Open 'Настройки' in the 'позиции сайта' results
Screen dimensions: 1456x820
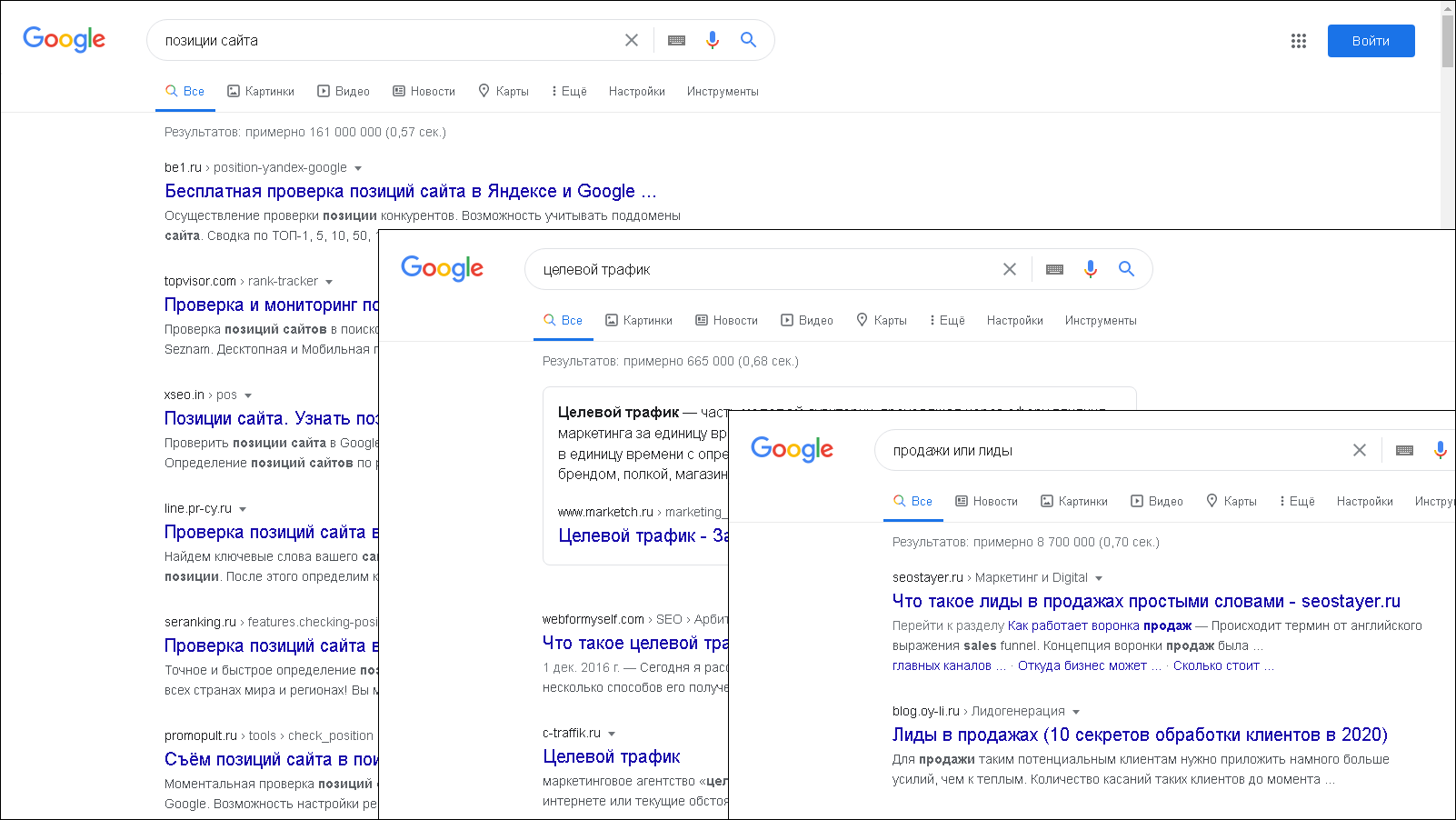(x=637, y=92)
